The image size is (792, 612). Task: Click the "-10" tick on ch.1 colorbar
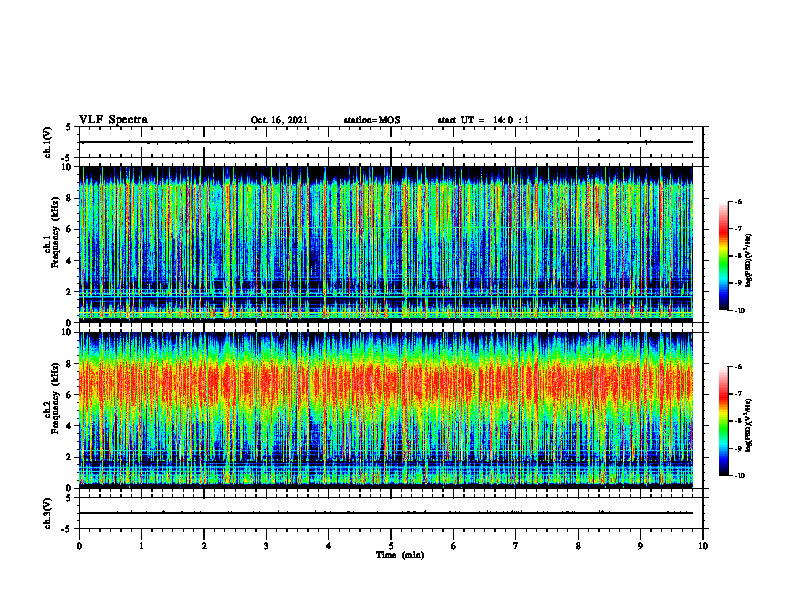click(x=739, y=311)
